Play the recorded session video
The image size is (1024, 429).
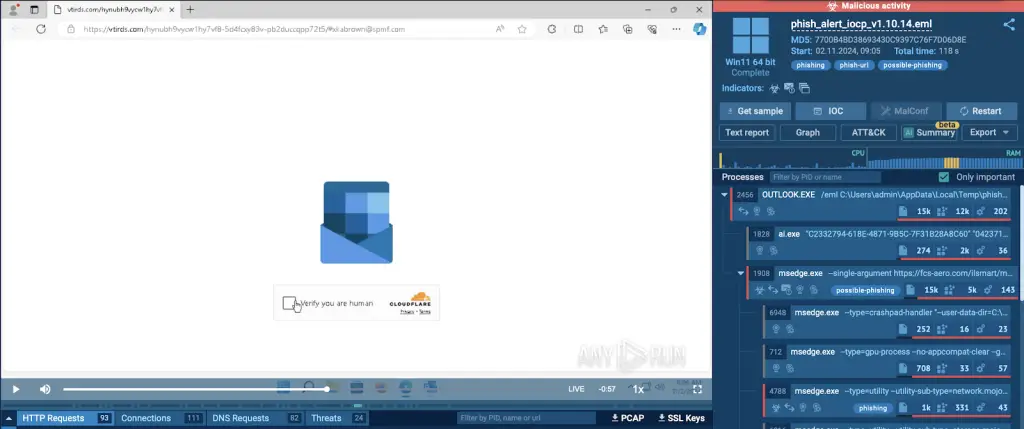[x=16, y=389]
